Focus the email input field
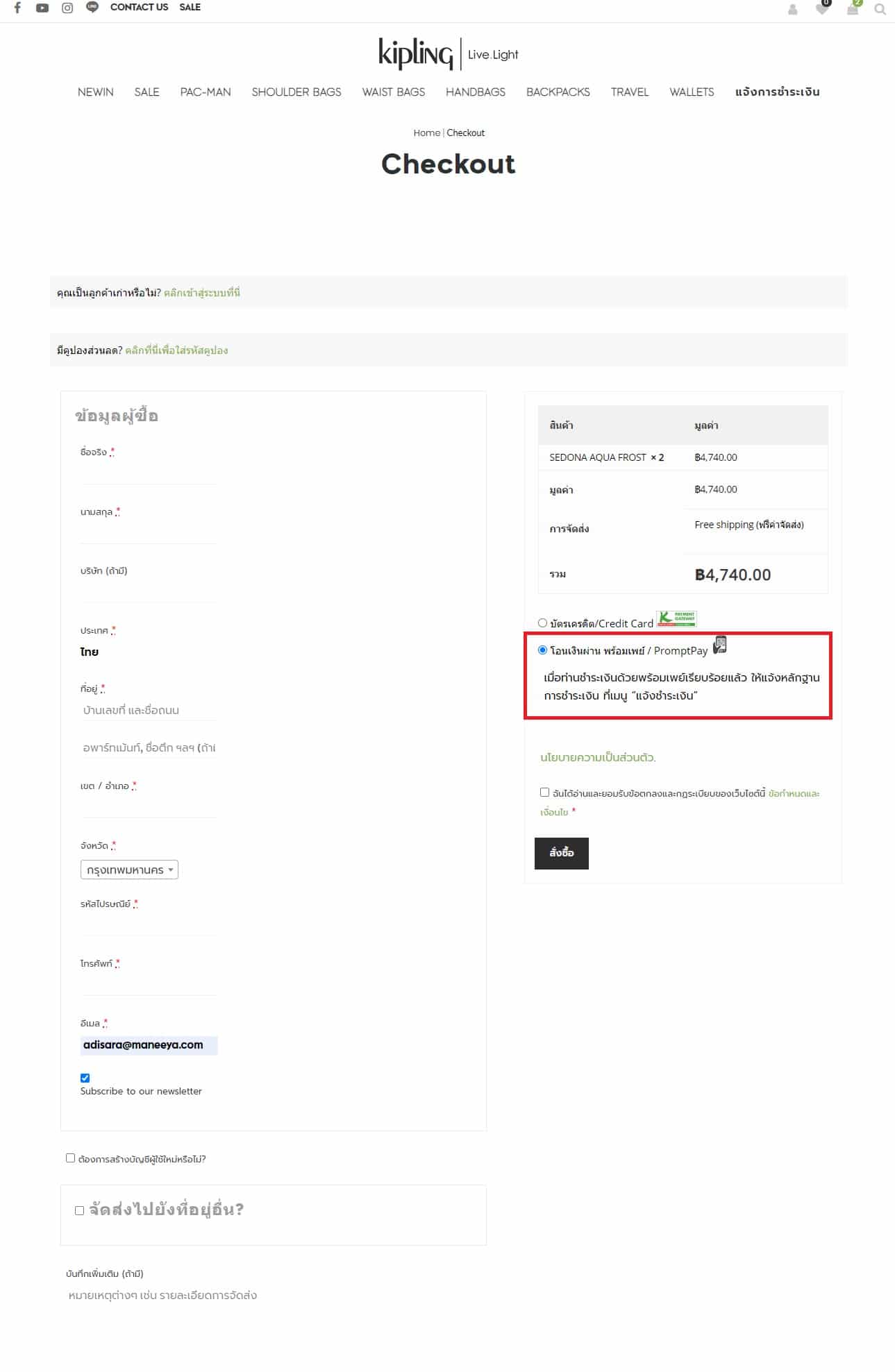The width and height of the screenshot is (895, 1372). (149, 1045)
